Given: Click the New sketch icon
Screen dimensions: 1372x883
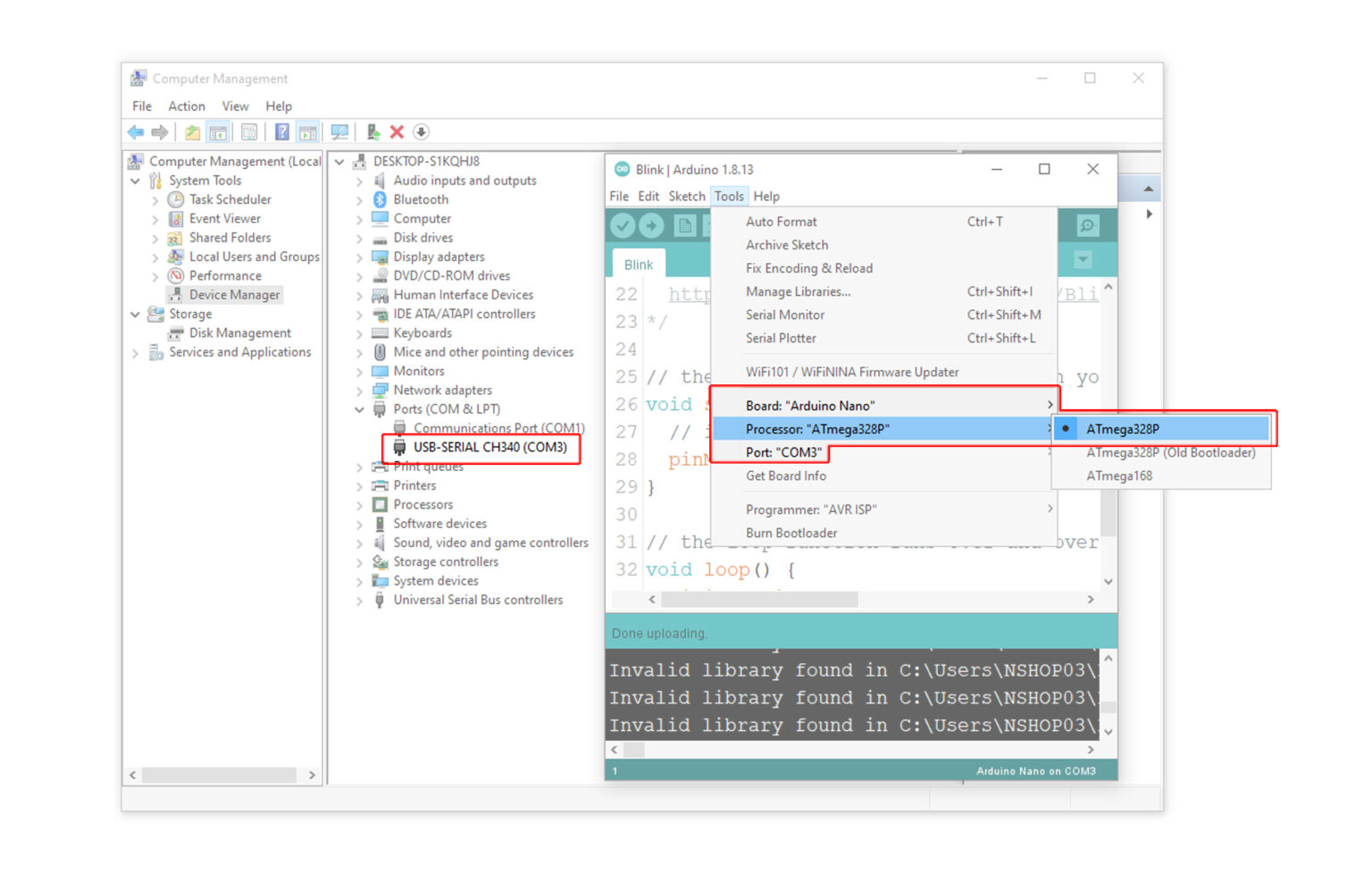Looking at the screenshot, I should coord(684,226).
